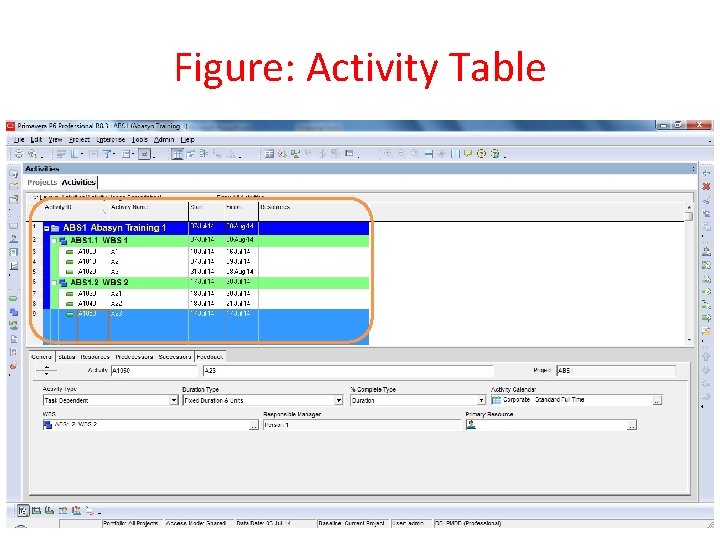Click the Activity Usage Profile bottom icon
Screen dimensions: 720x540
(x=50, y=510)
